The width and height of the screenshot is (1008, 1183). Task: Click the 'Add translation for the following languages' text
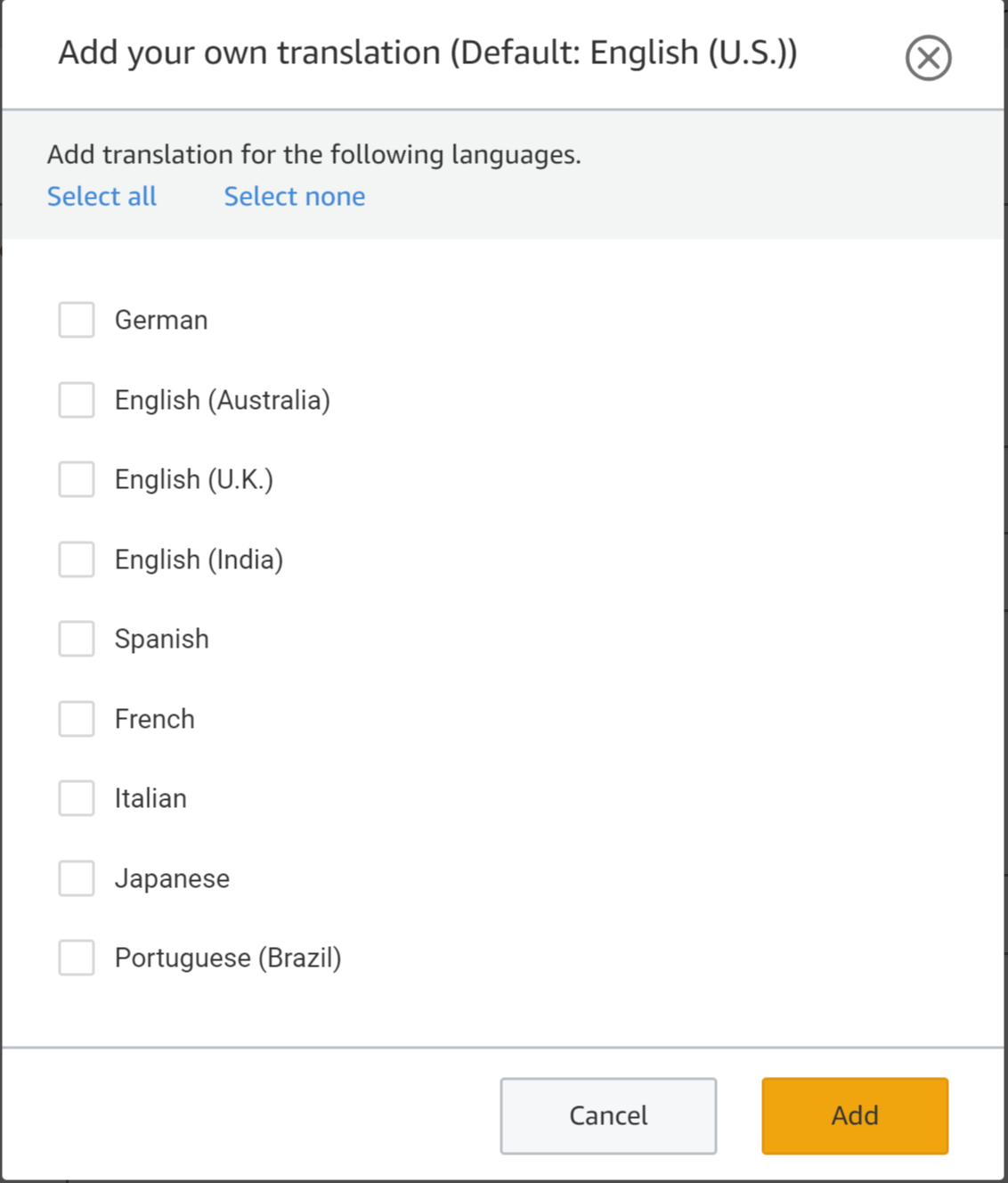point(313,155)
